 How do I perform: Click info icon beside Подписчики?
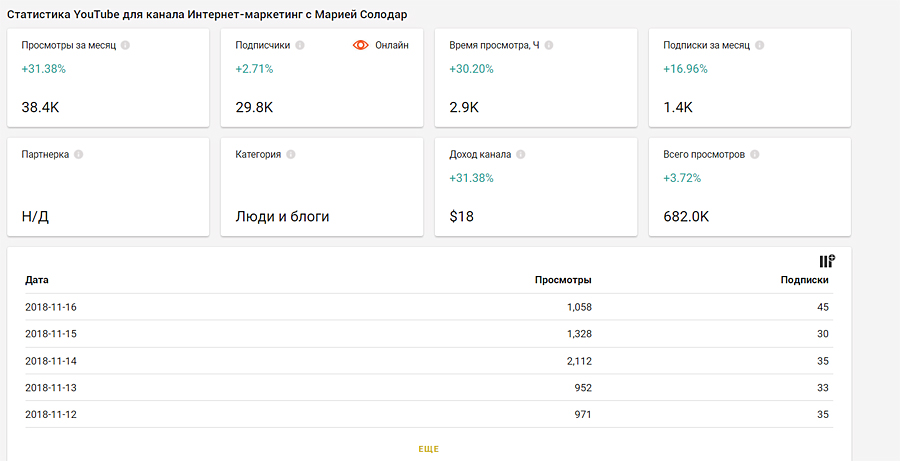point(300,45)
